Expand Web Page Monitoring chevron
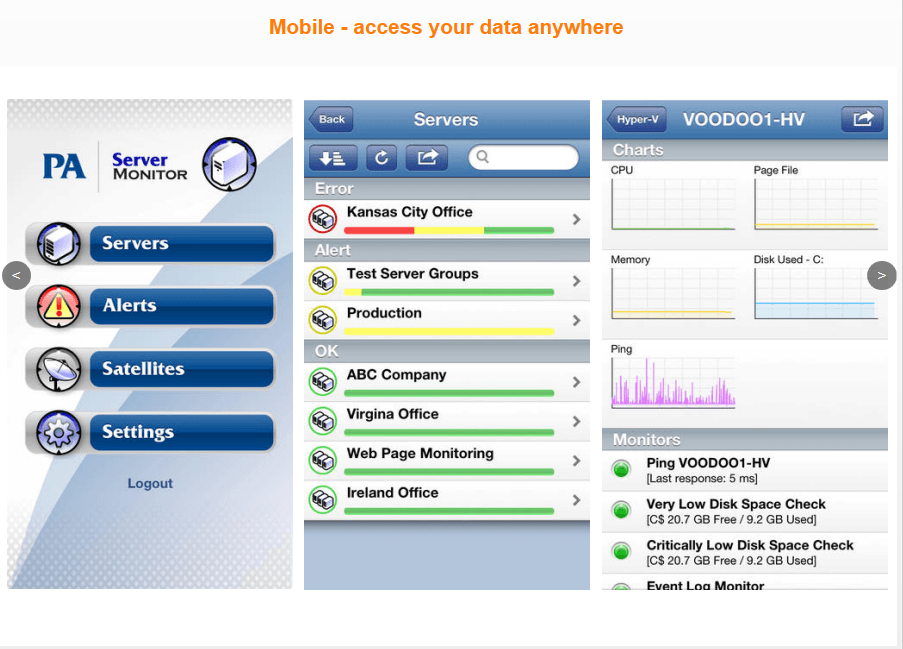This screenshot has width=903, height=649. (576, 460)
